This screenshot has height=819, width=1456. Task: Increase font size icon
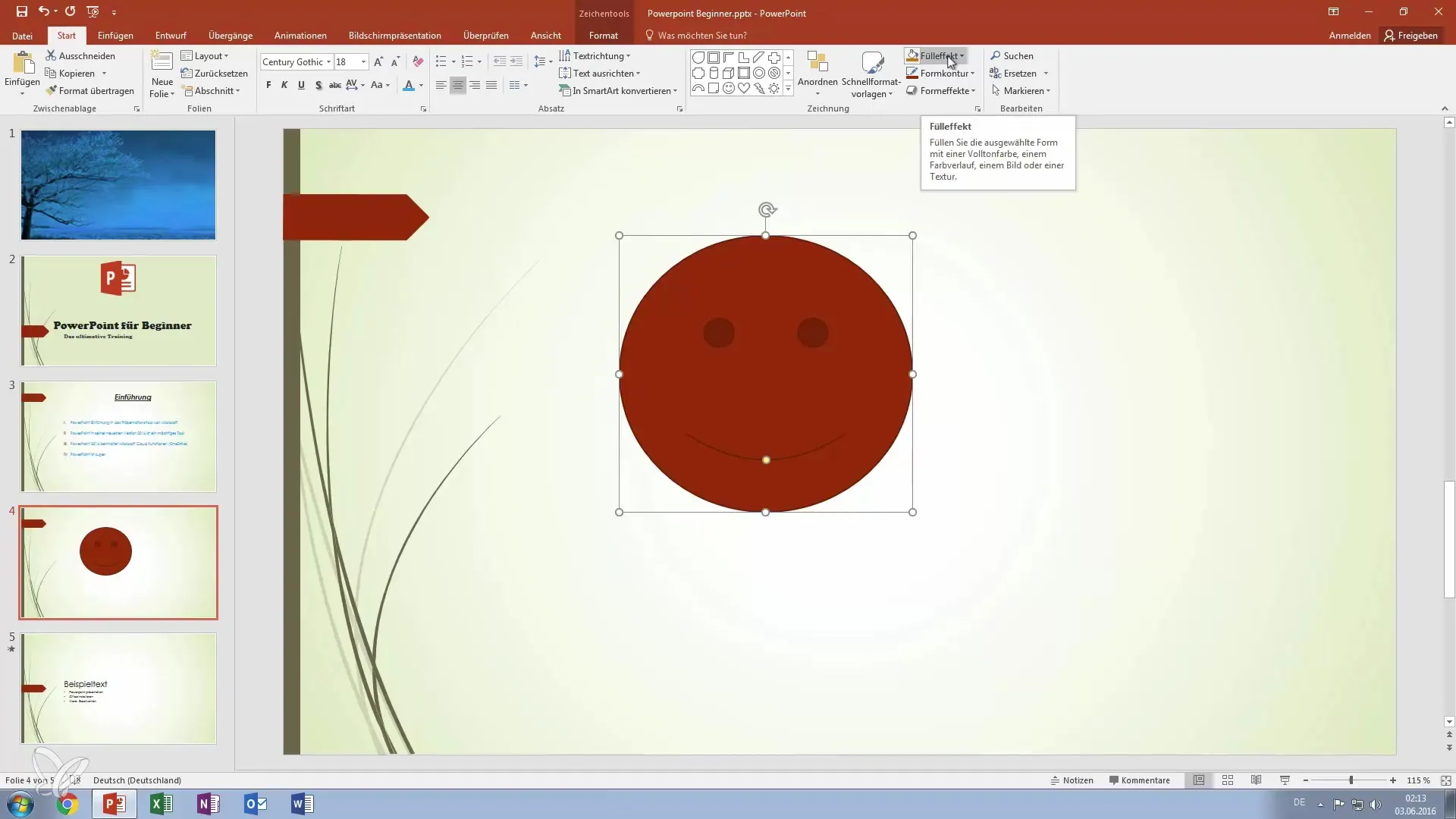(378, 62)
